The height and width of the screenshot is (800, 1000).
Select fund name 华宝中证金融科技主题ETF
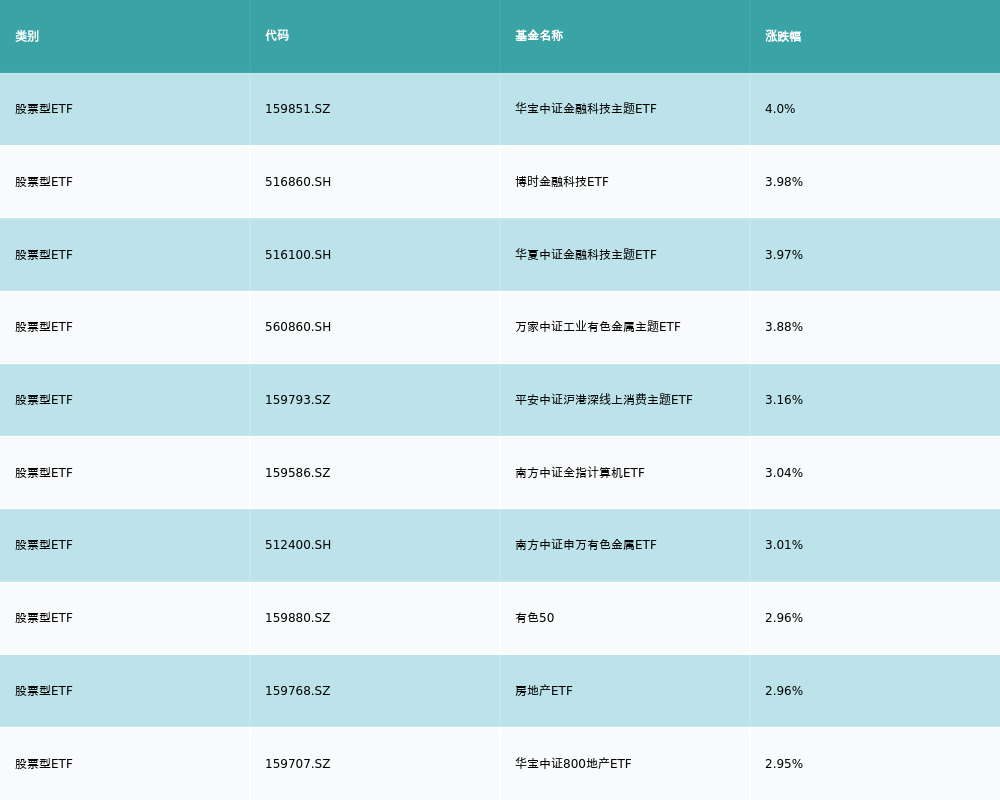585,109
